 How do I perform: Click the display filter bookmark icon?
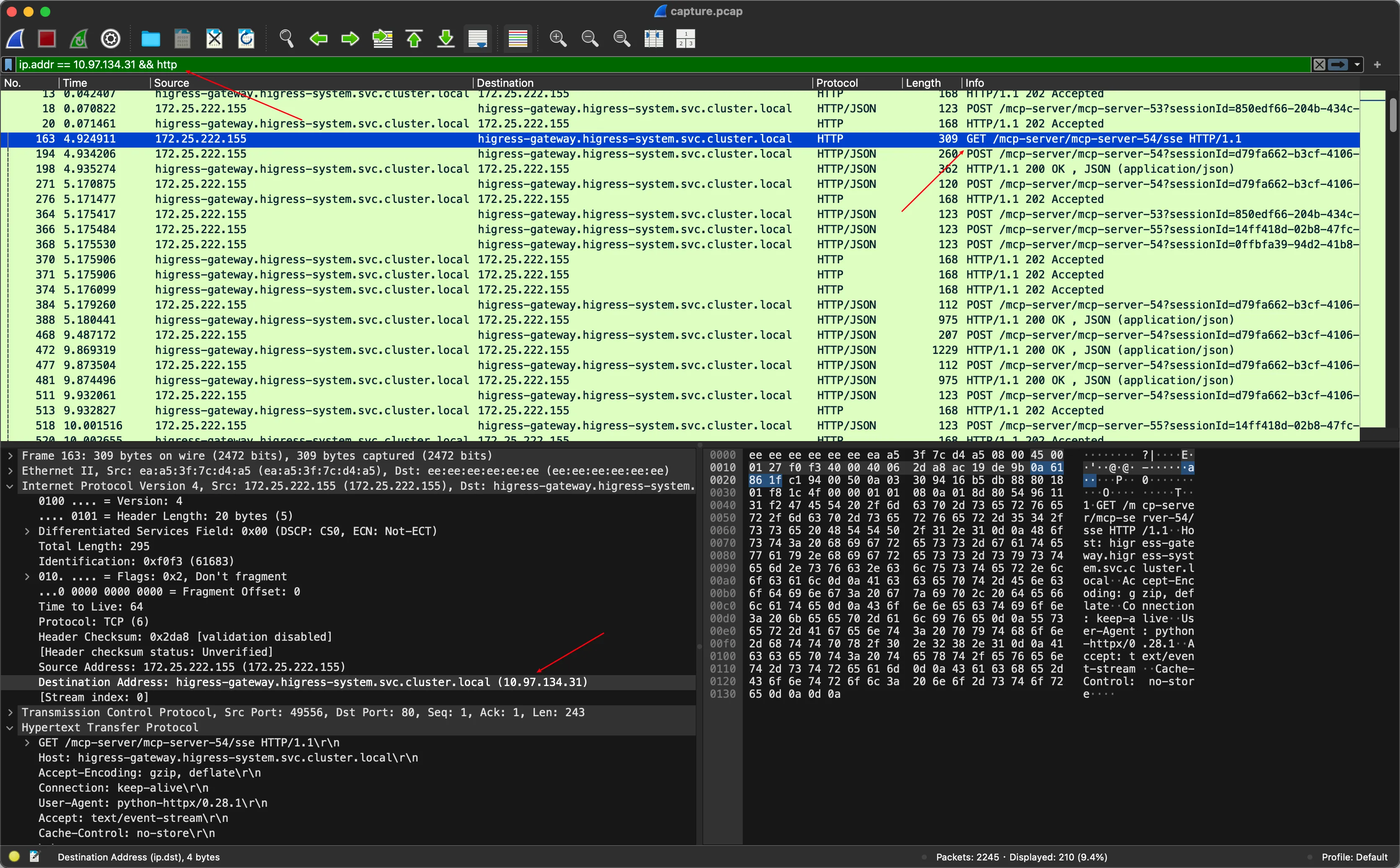click(9, 64)
